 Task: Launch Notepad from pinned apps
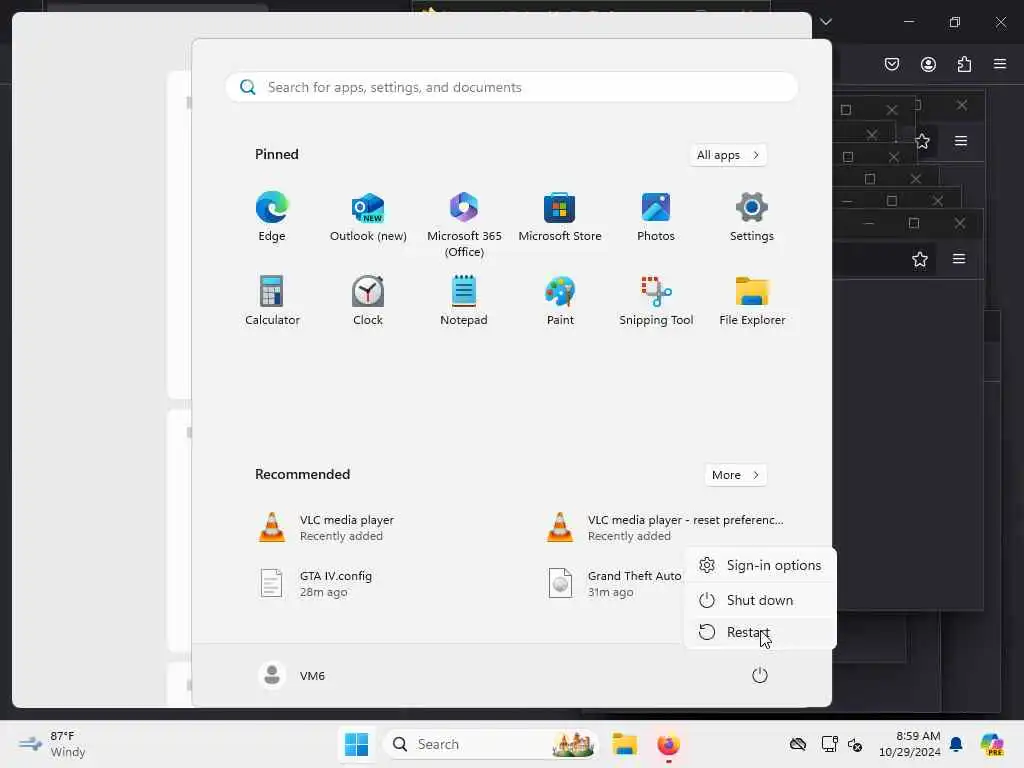(464, 300)
